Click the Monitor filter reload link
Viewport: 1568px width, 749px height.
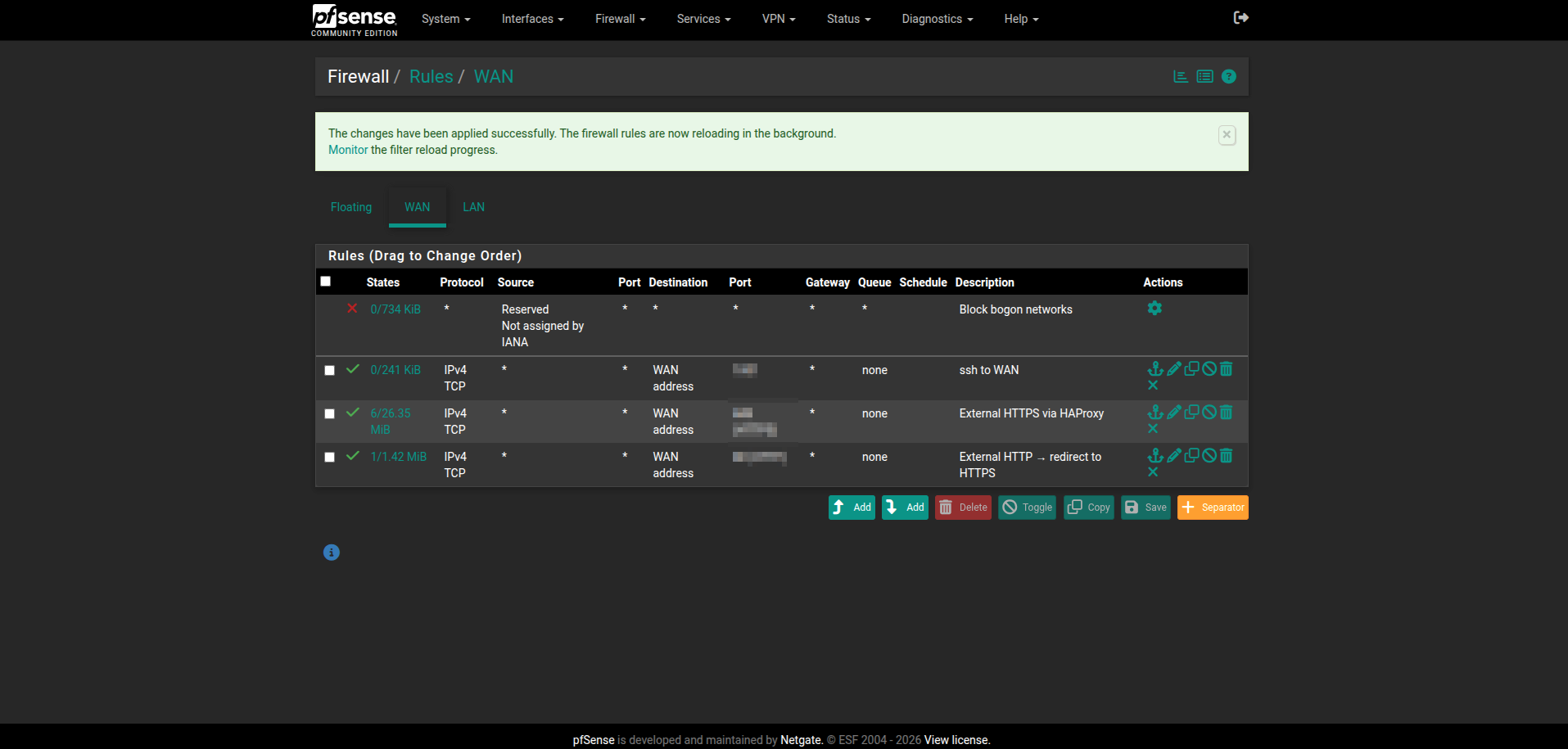point(348,150)
